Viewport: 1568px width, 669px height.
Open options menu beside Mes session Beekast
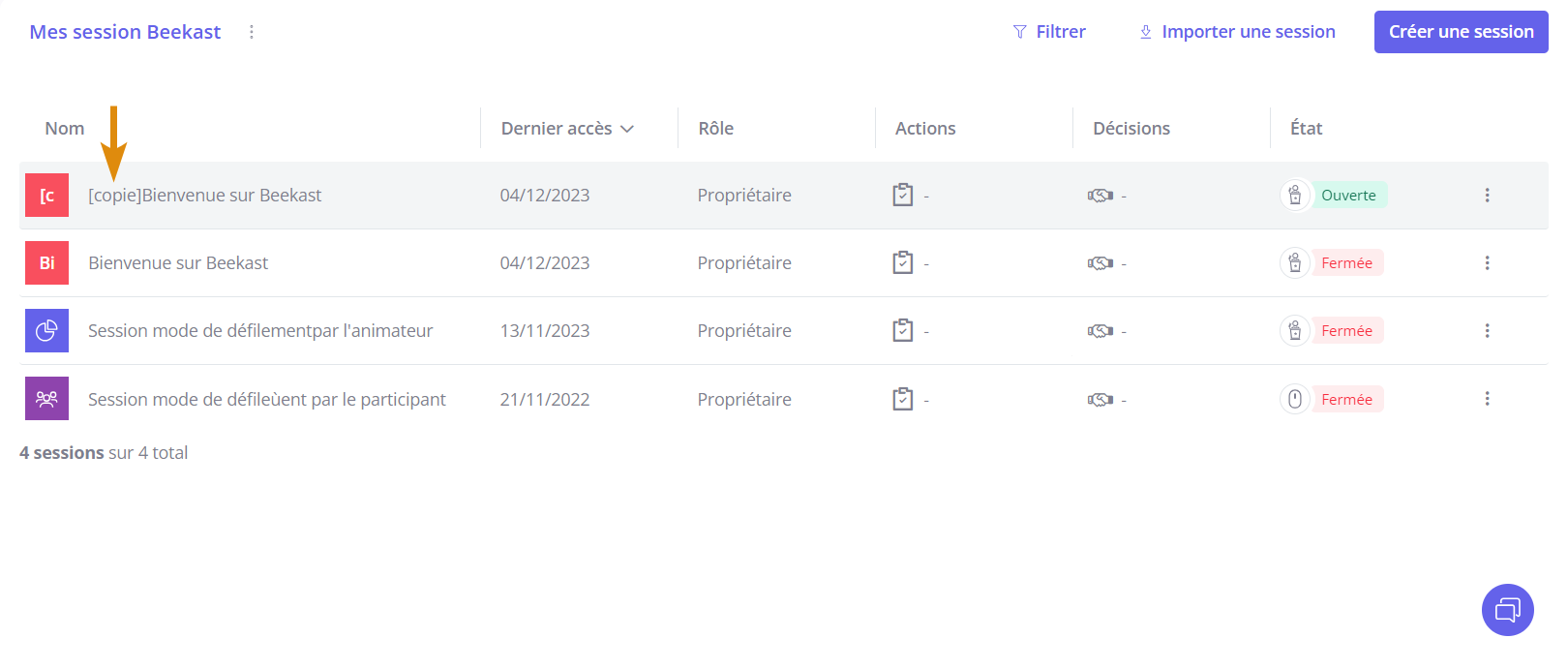(252, 32)
